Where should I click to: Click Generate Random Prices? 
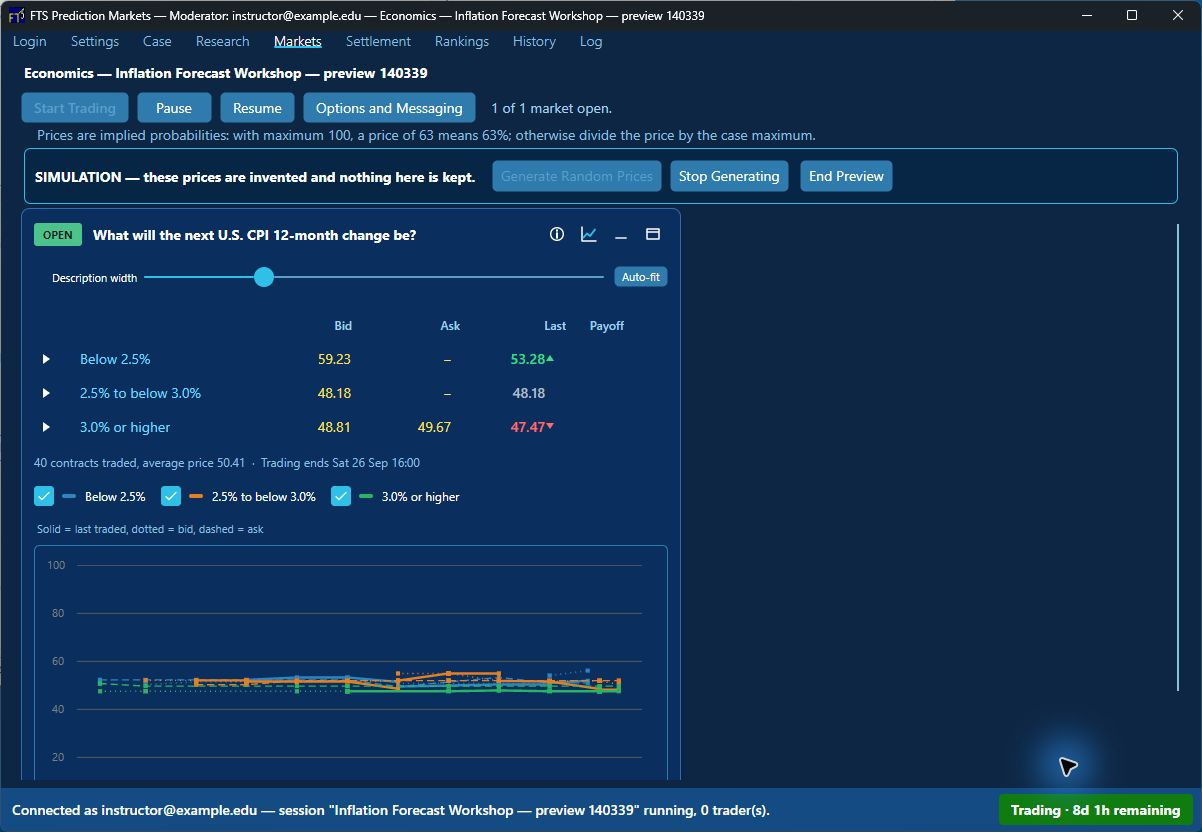click(x=577, y=176)
